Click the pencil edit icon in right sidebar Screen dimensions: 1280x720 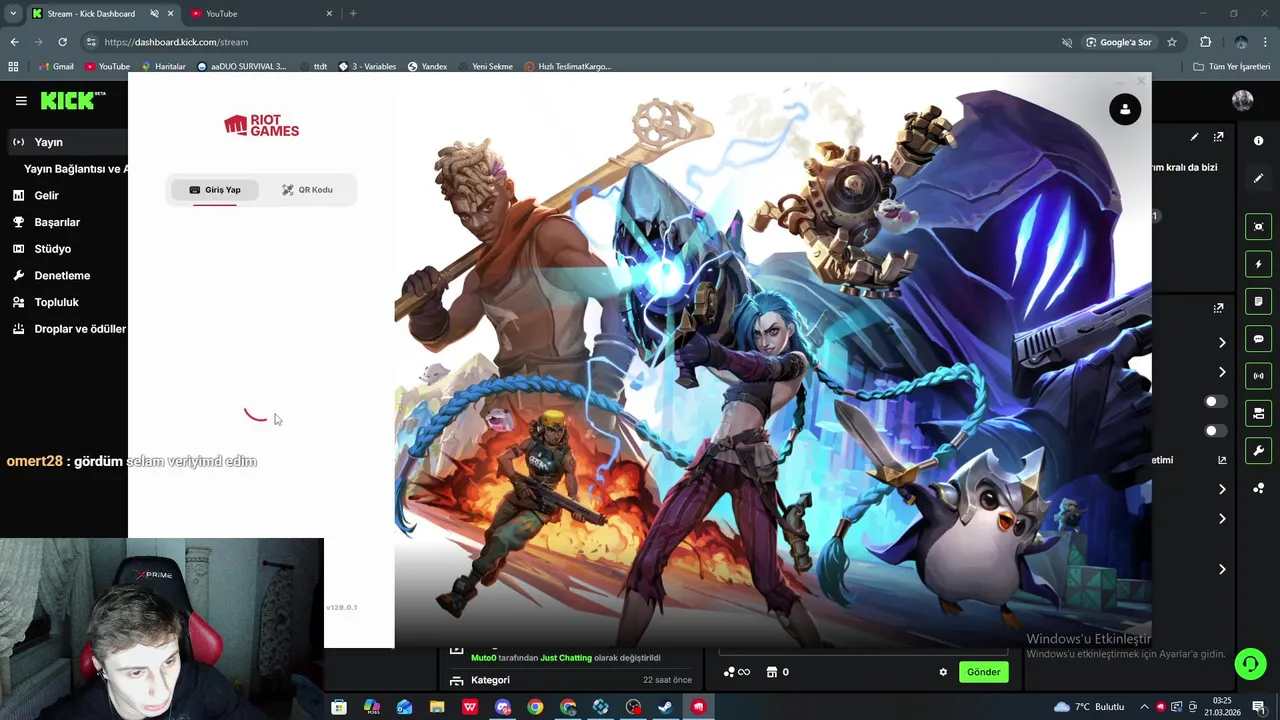(1259, 178)
